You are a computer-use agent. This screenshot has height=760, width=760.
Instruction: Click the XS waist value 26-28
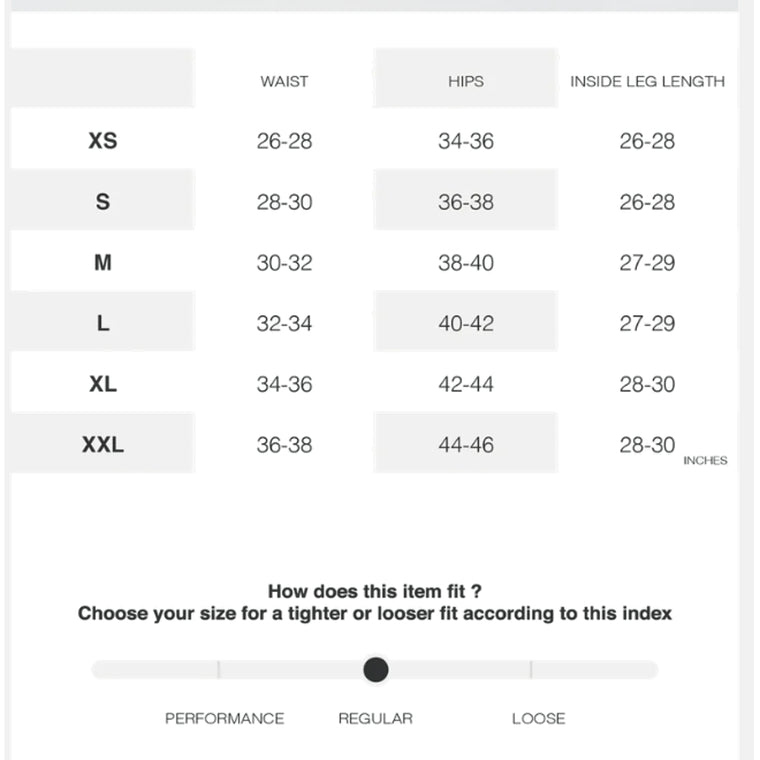[x=284, y=141]
